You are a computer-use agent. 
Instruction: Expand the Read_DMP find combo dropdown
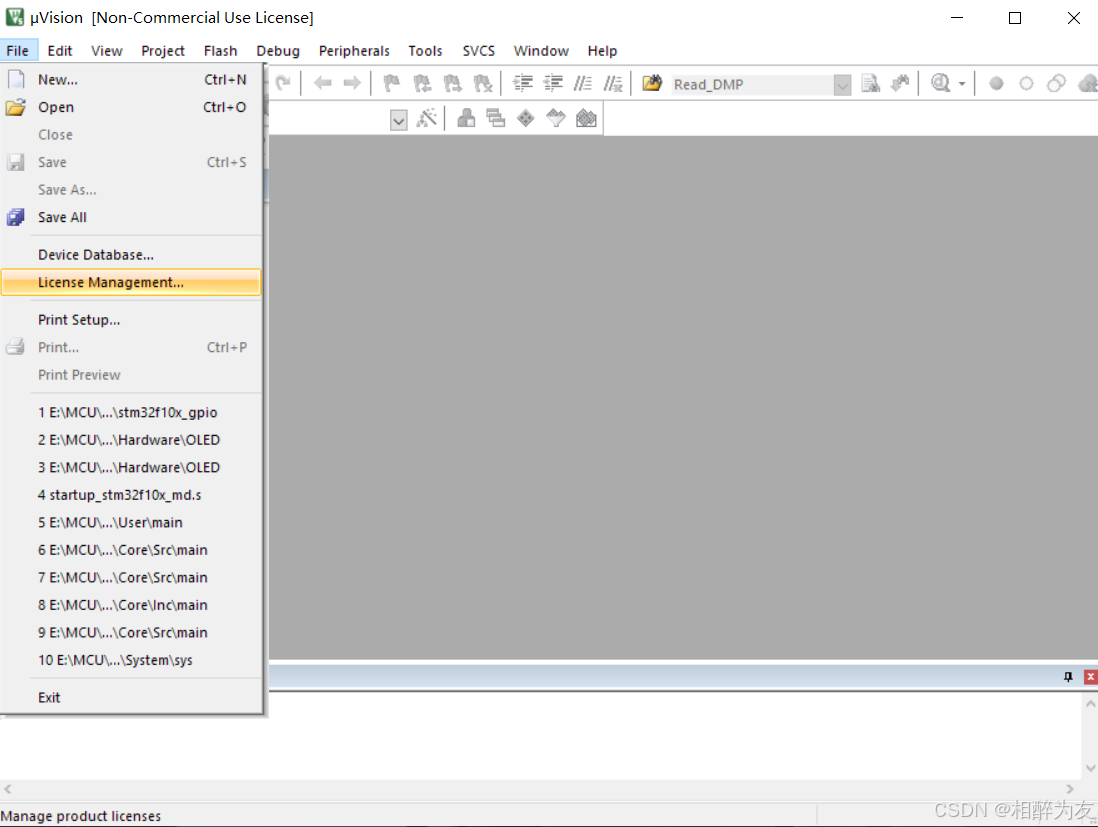pyautogui.click(x=842, y=85)
